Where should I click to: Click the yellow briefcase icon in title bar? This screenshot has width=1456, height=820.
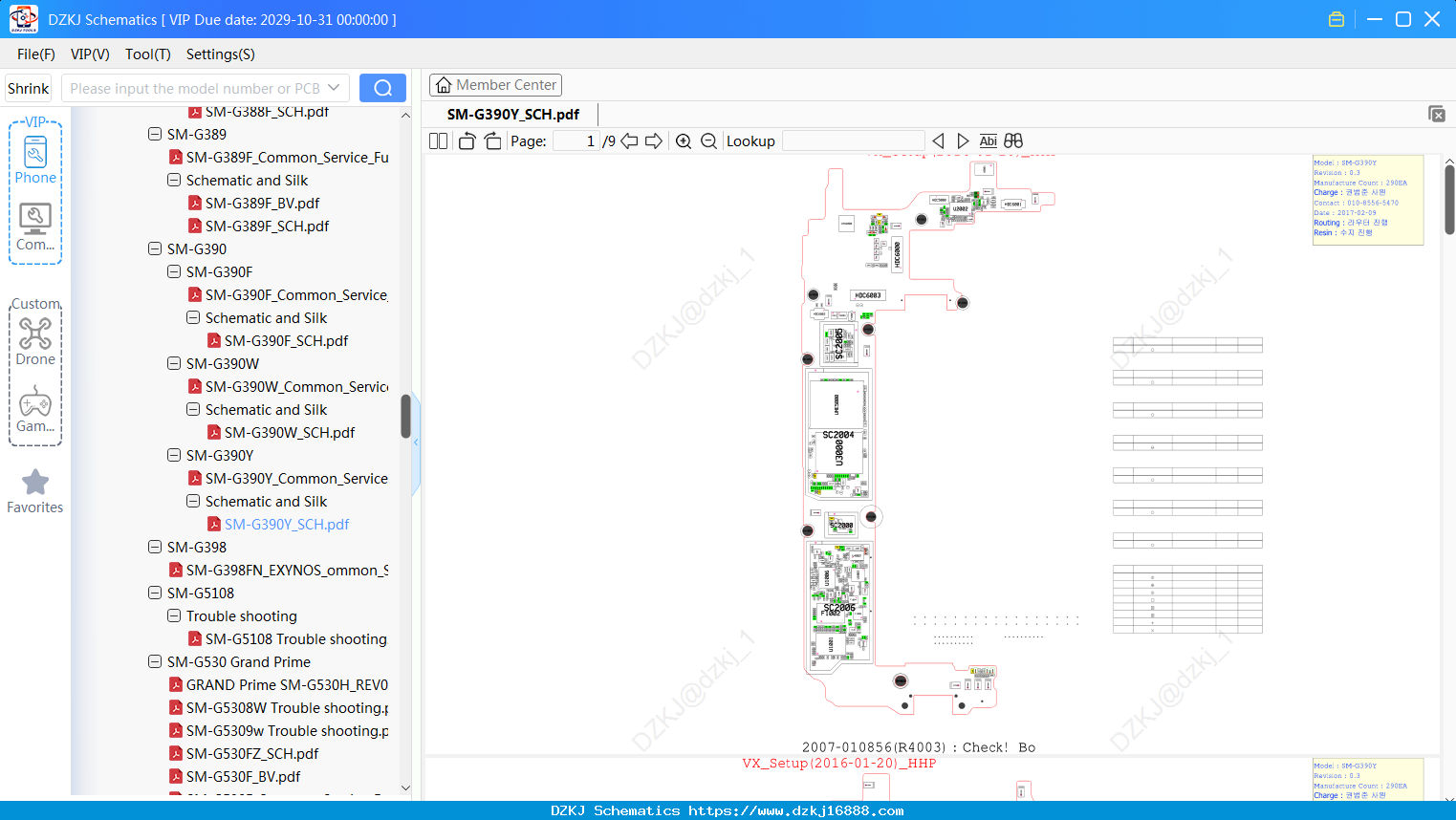click(x=1336, y=19)
